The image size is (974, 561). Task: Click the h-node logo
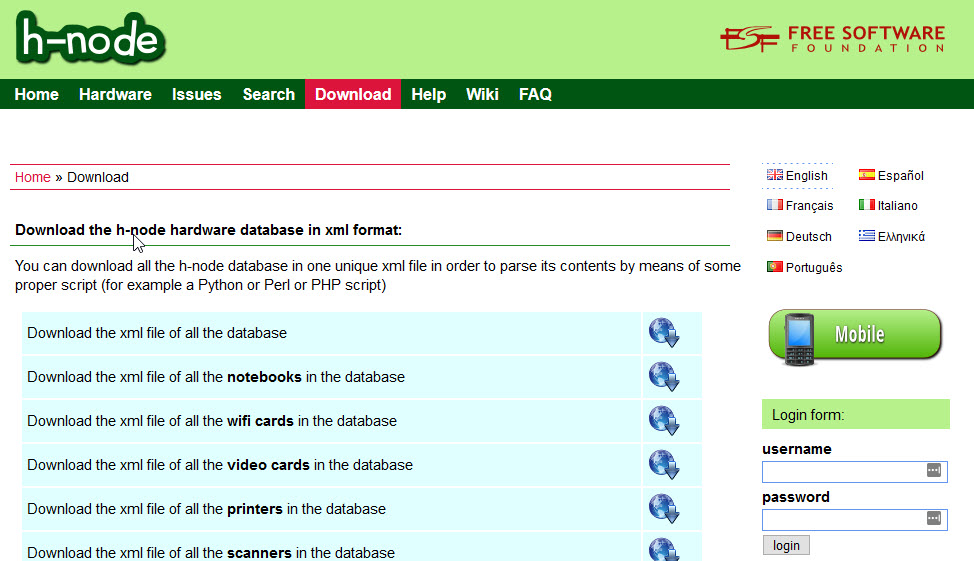91,39
